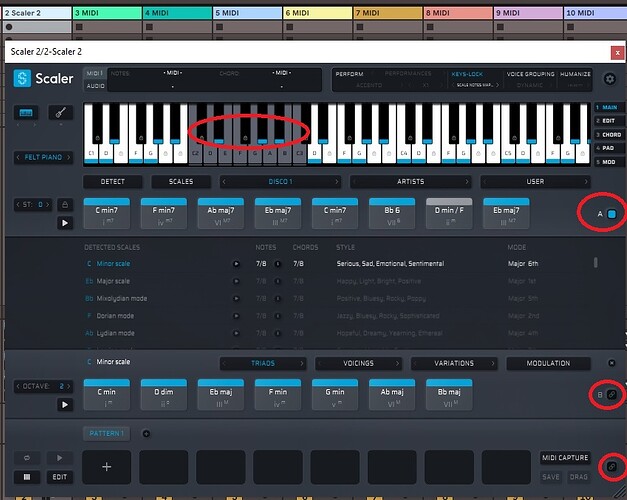This screenshot has width=627, height=500.
Task: Select MIDI input mode
Action: pos(95,74)
